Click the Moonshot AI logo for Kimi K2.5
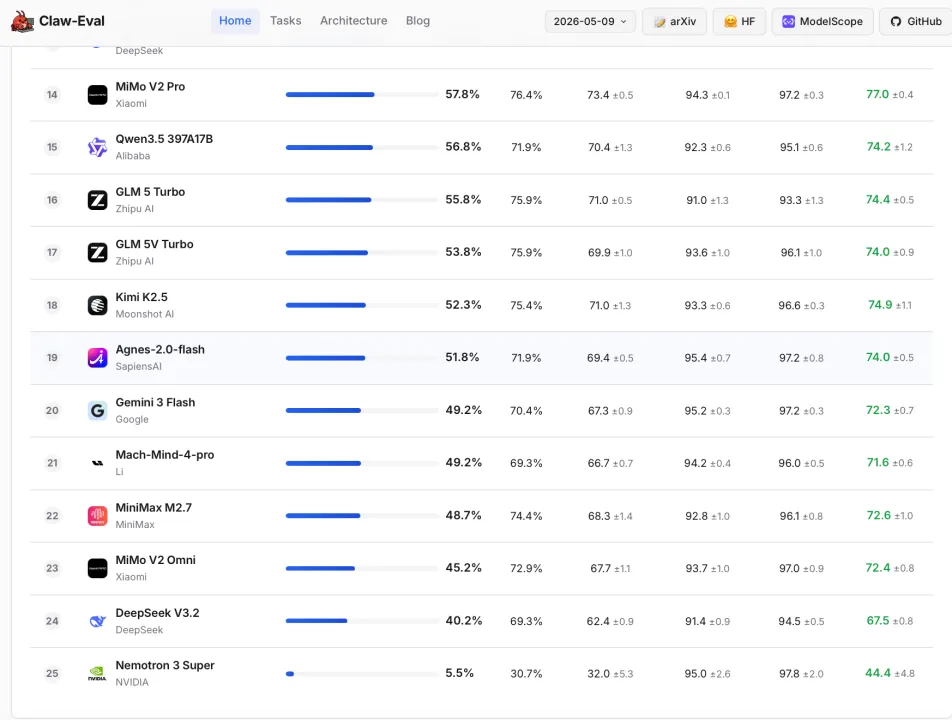 coord(97,305)
